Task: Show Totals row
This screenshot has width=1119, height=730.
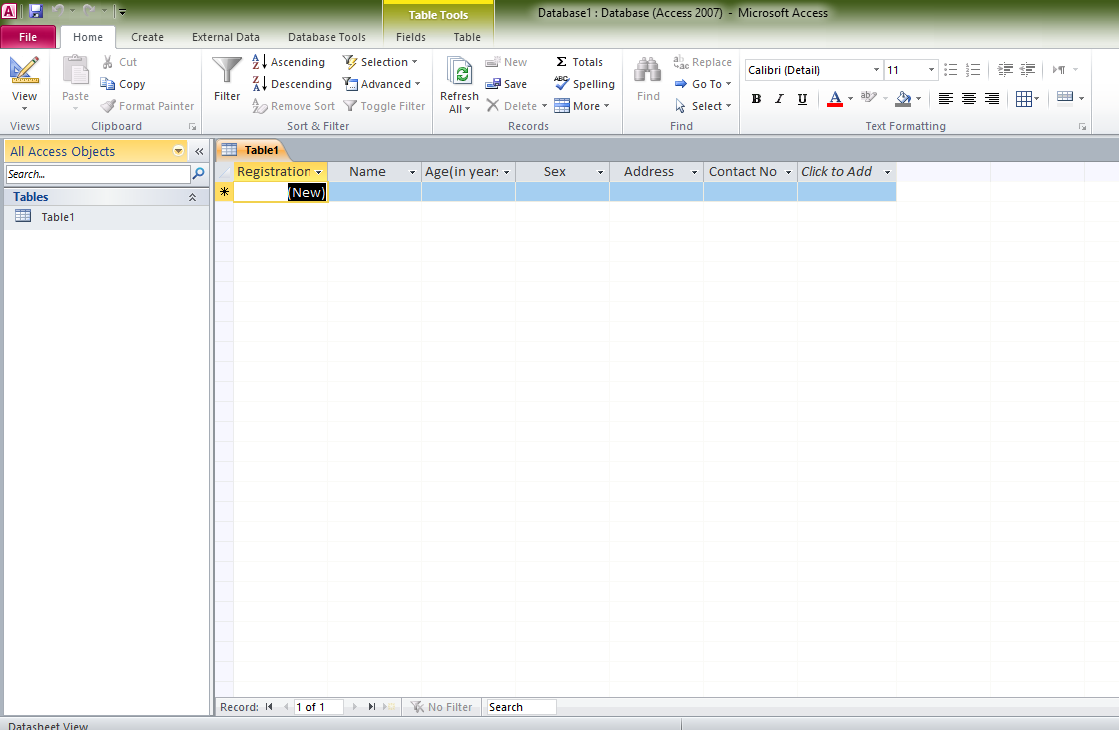Action: tap(579, 62)
